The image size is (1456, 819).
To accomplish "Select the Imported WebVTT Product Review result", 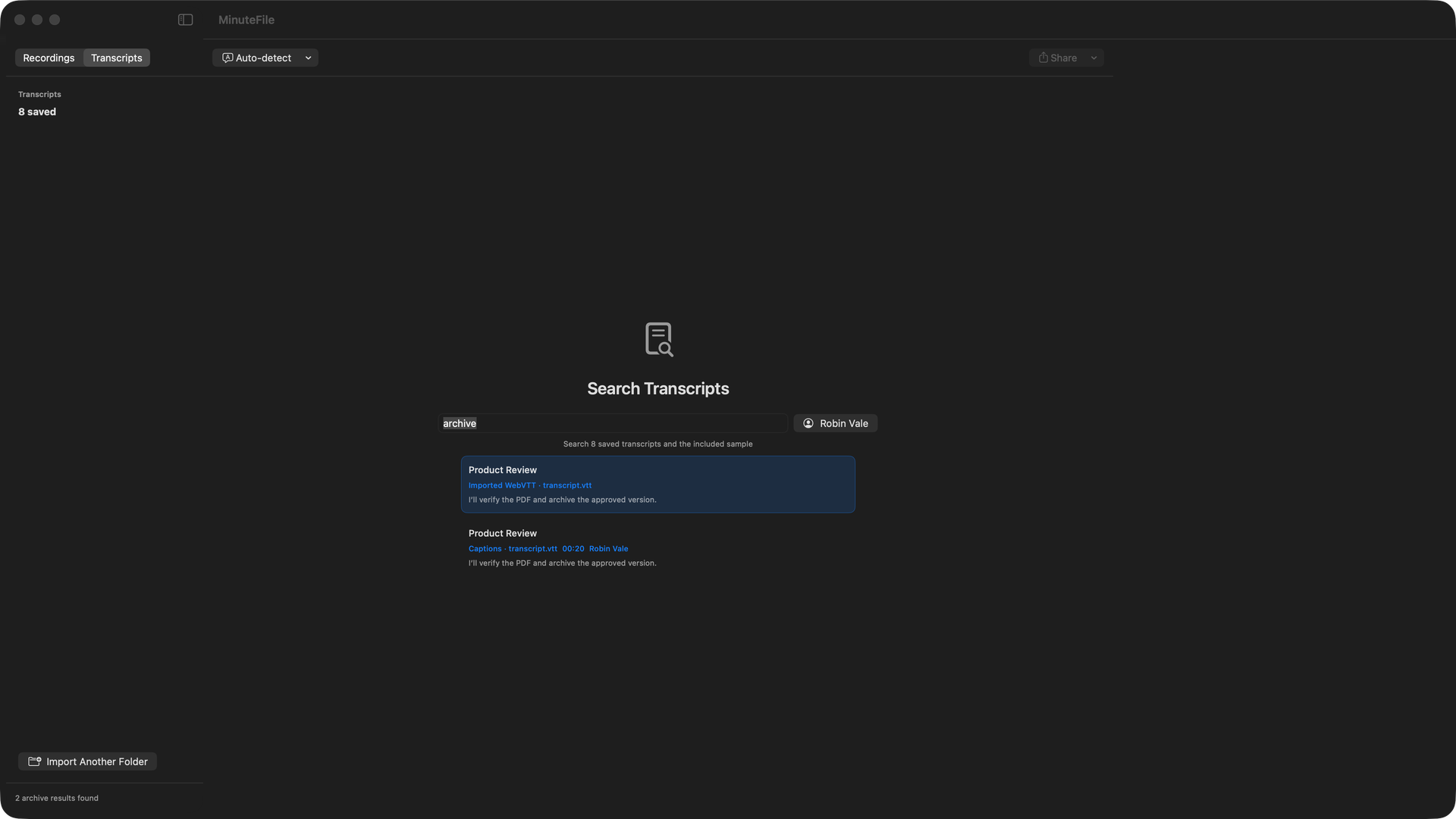I will pos(657,485).
